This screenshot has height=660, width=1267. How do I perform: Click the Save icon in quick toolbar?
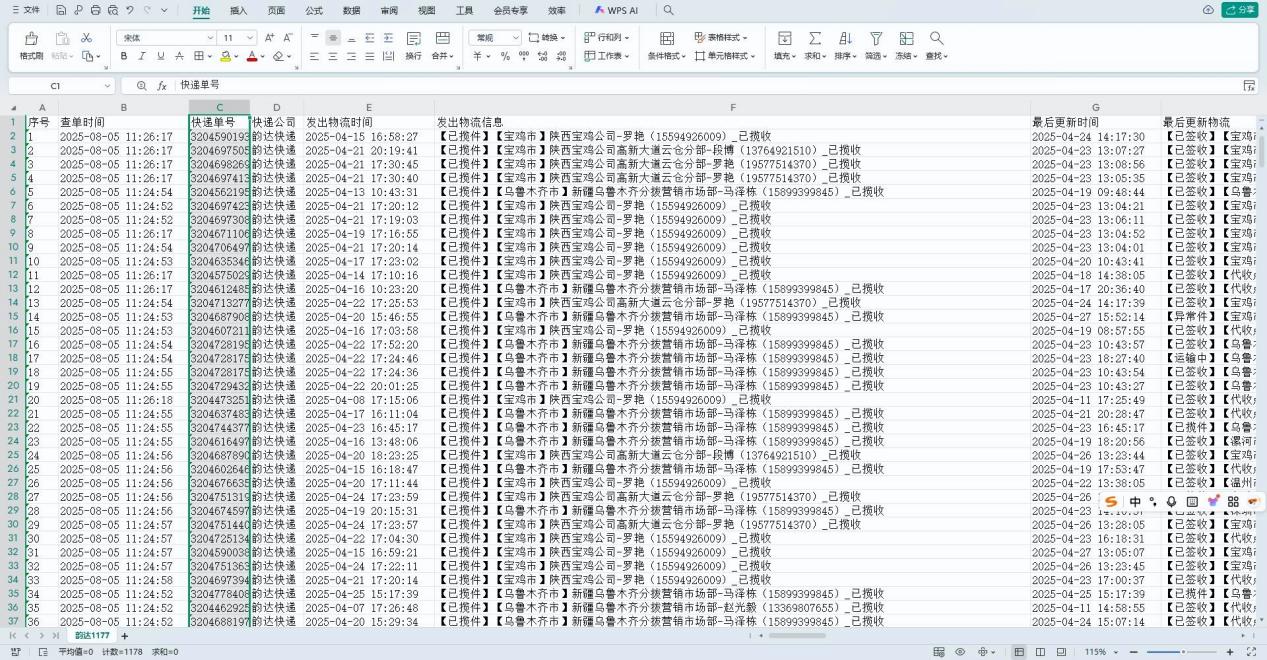[x=61, y=10]
